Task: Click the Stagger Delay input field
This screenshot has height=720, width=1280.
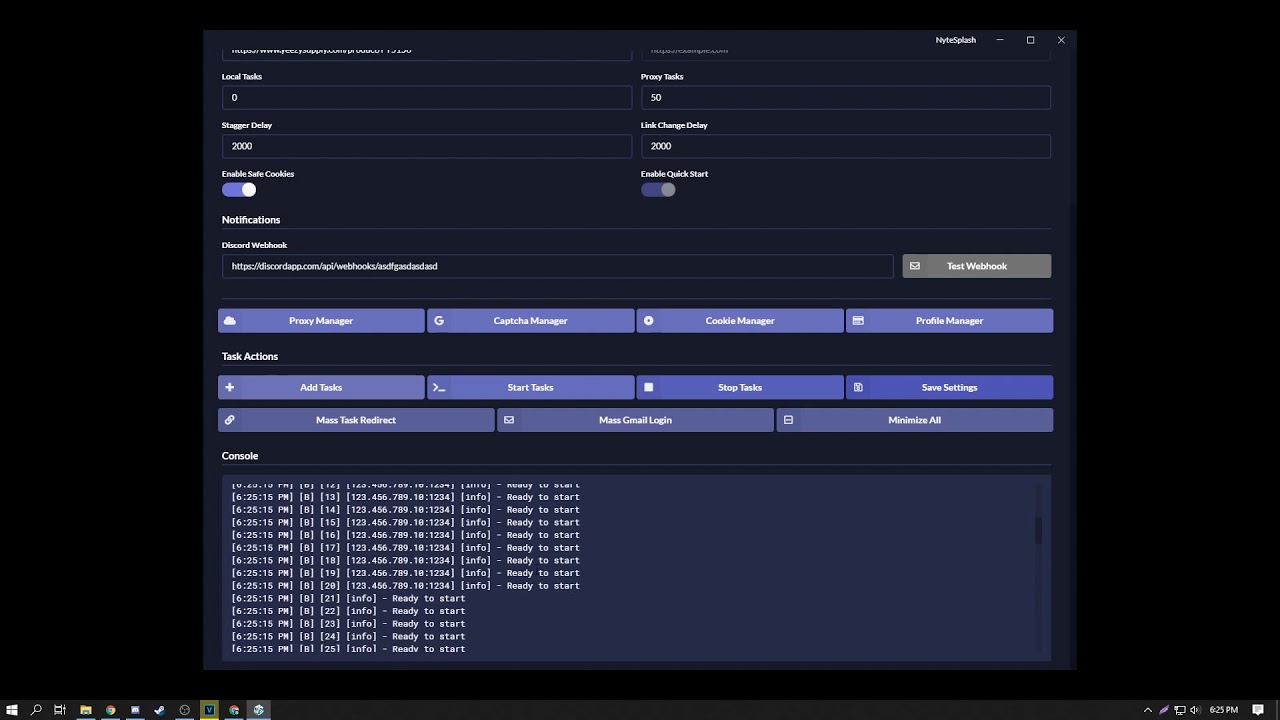Action: [x=426, y=146]
